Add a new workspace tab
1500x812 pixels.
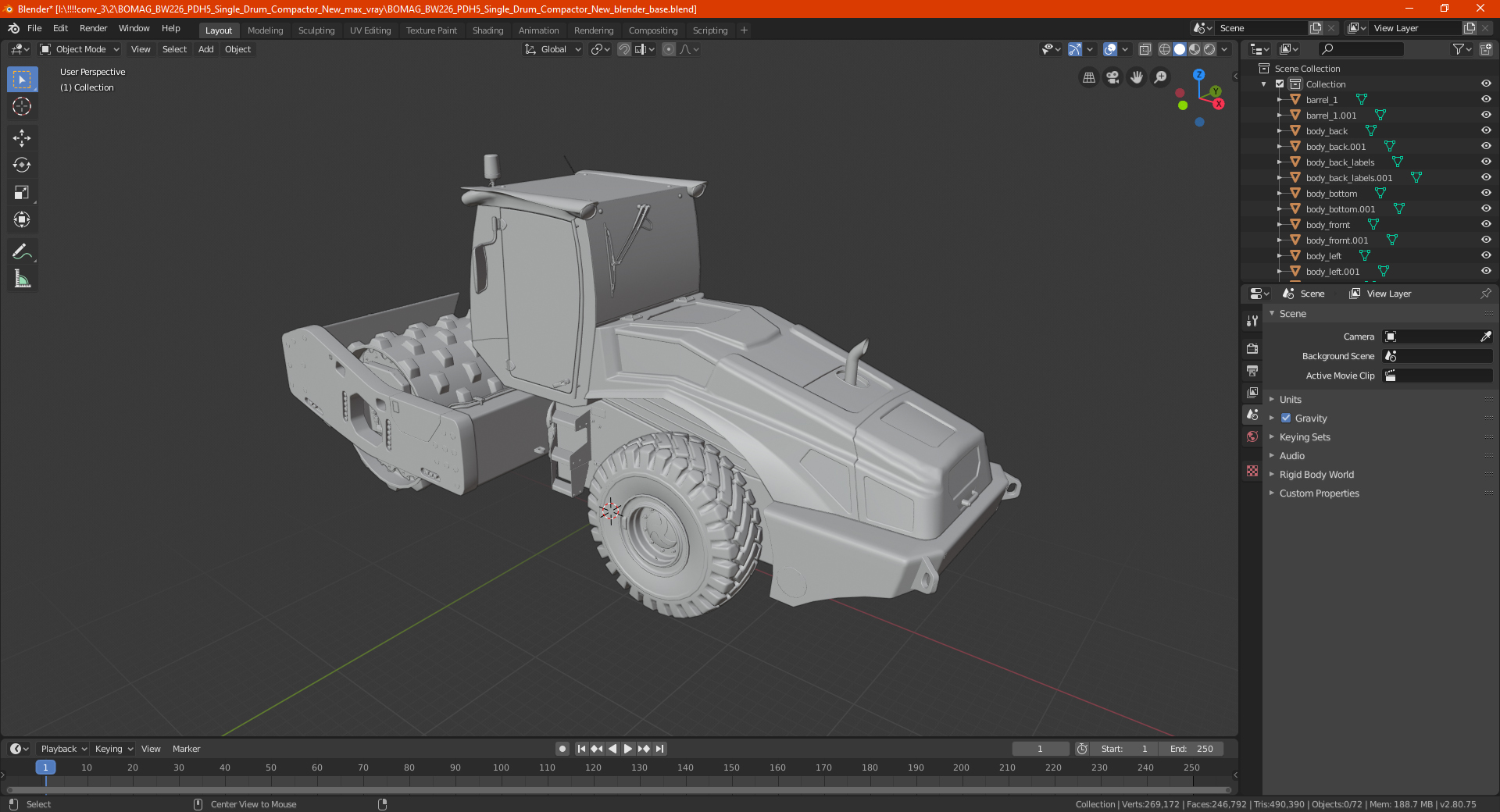744,30
